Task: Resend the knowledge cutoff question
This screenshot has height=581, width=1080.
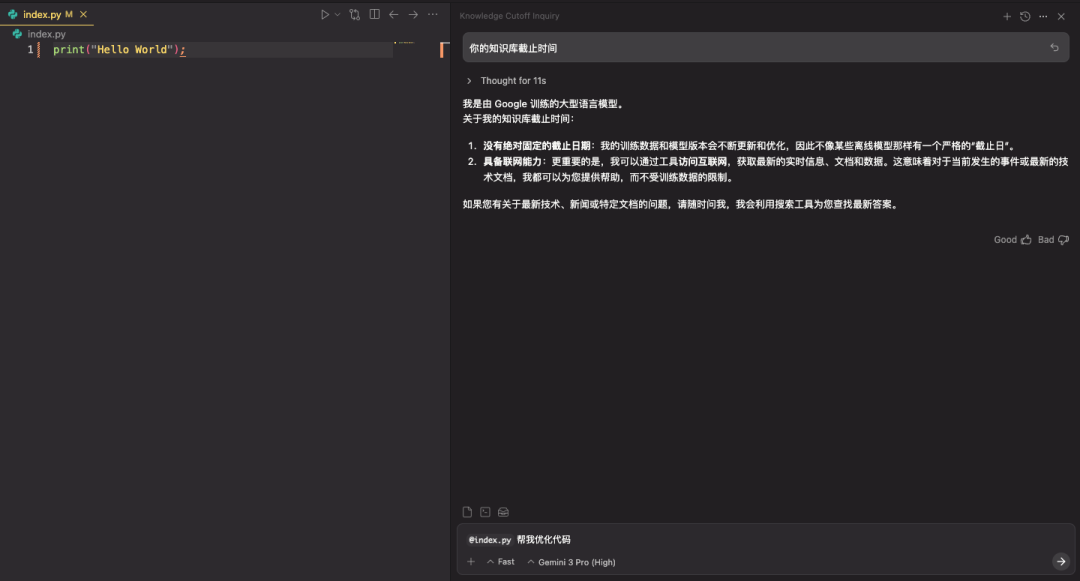Action: click(x=1055, y=46)
